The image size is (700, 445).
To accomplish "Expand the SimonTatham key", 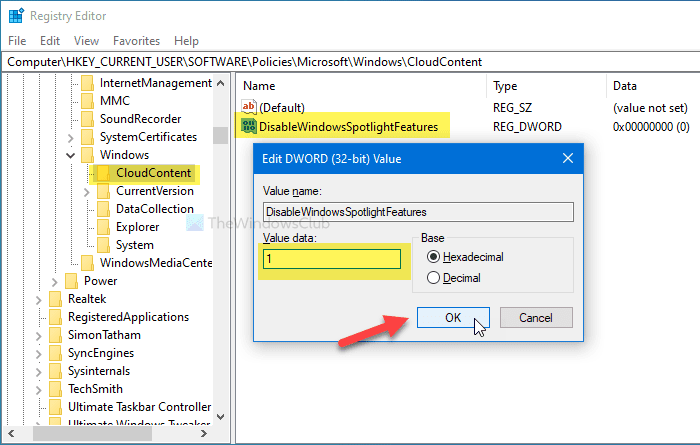I will tap(39, 336).
